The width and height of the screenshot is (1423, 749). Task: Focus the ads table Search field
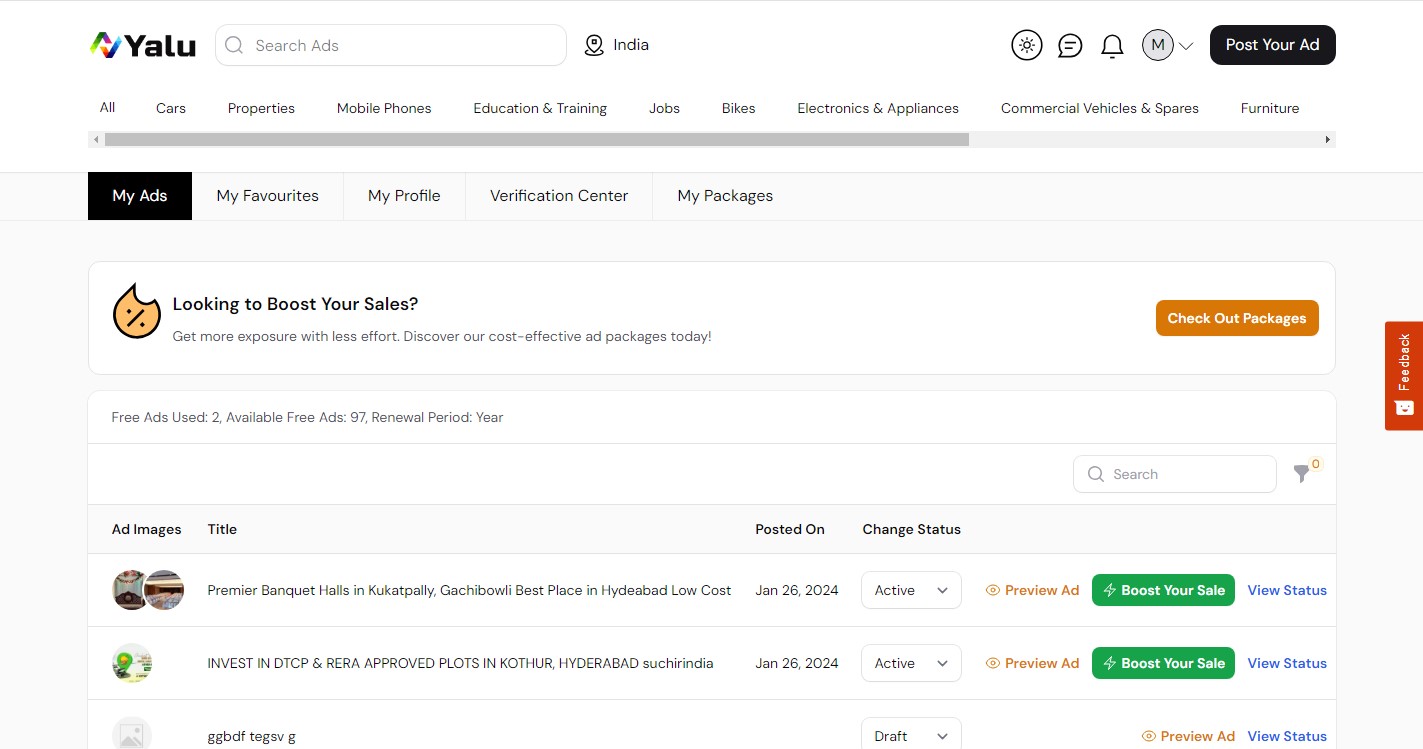click(1175, 474)
